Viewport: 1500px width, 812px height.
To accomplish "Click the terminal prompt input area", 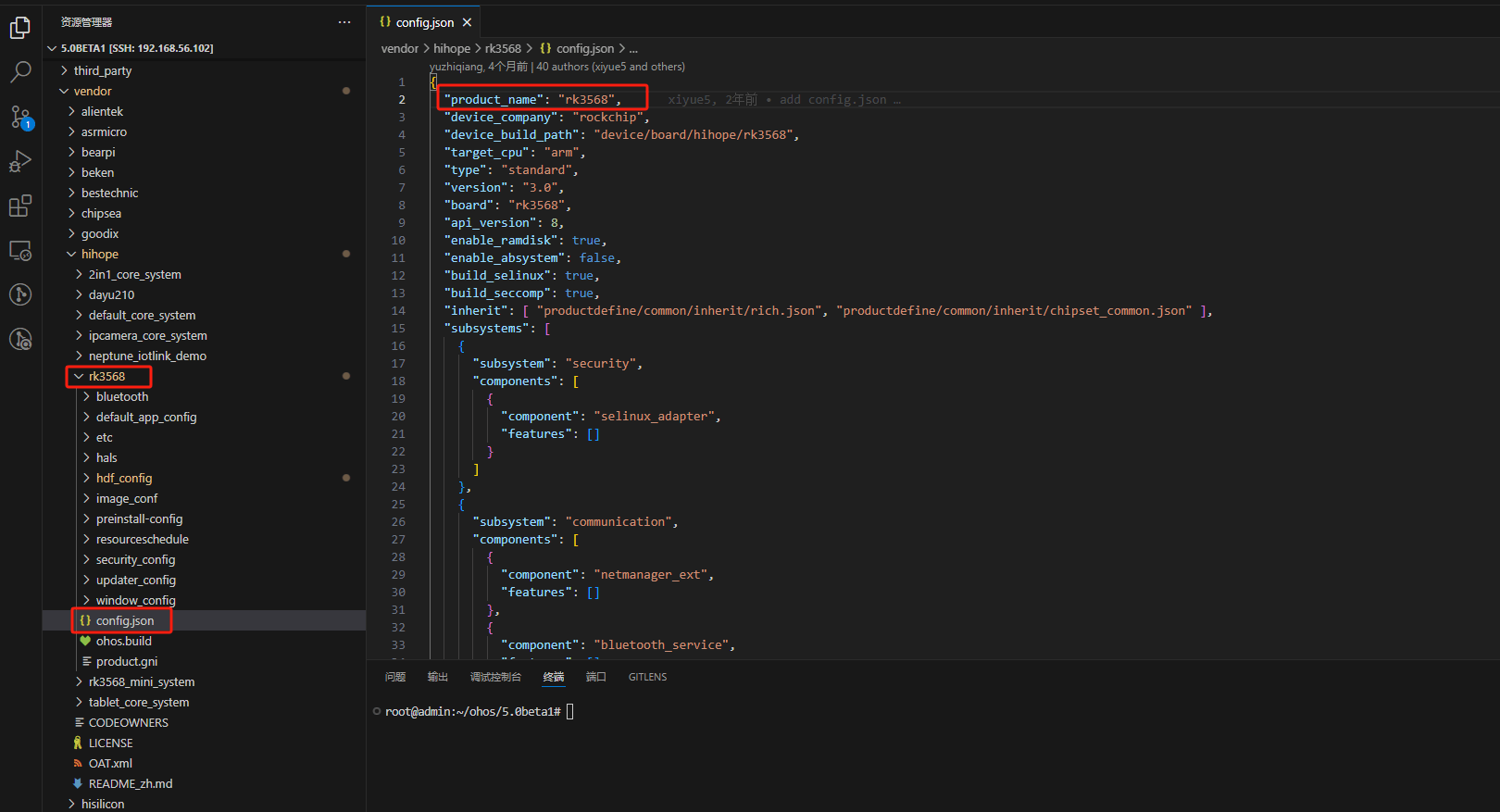I will tap(569, 711).
